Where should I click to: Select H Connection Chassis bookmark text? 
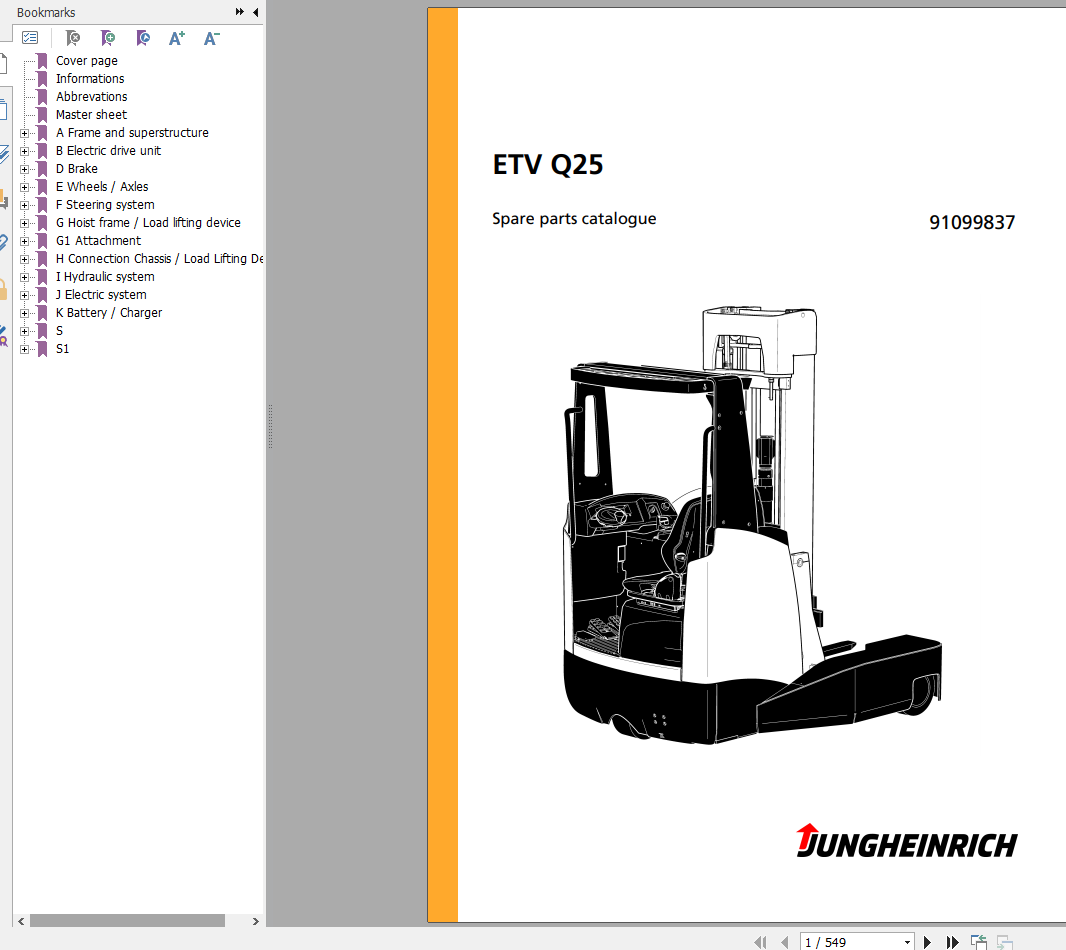[159, 259]
